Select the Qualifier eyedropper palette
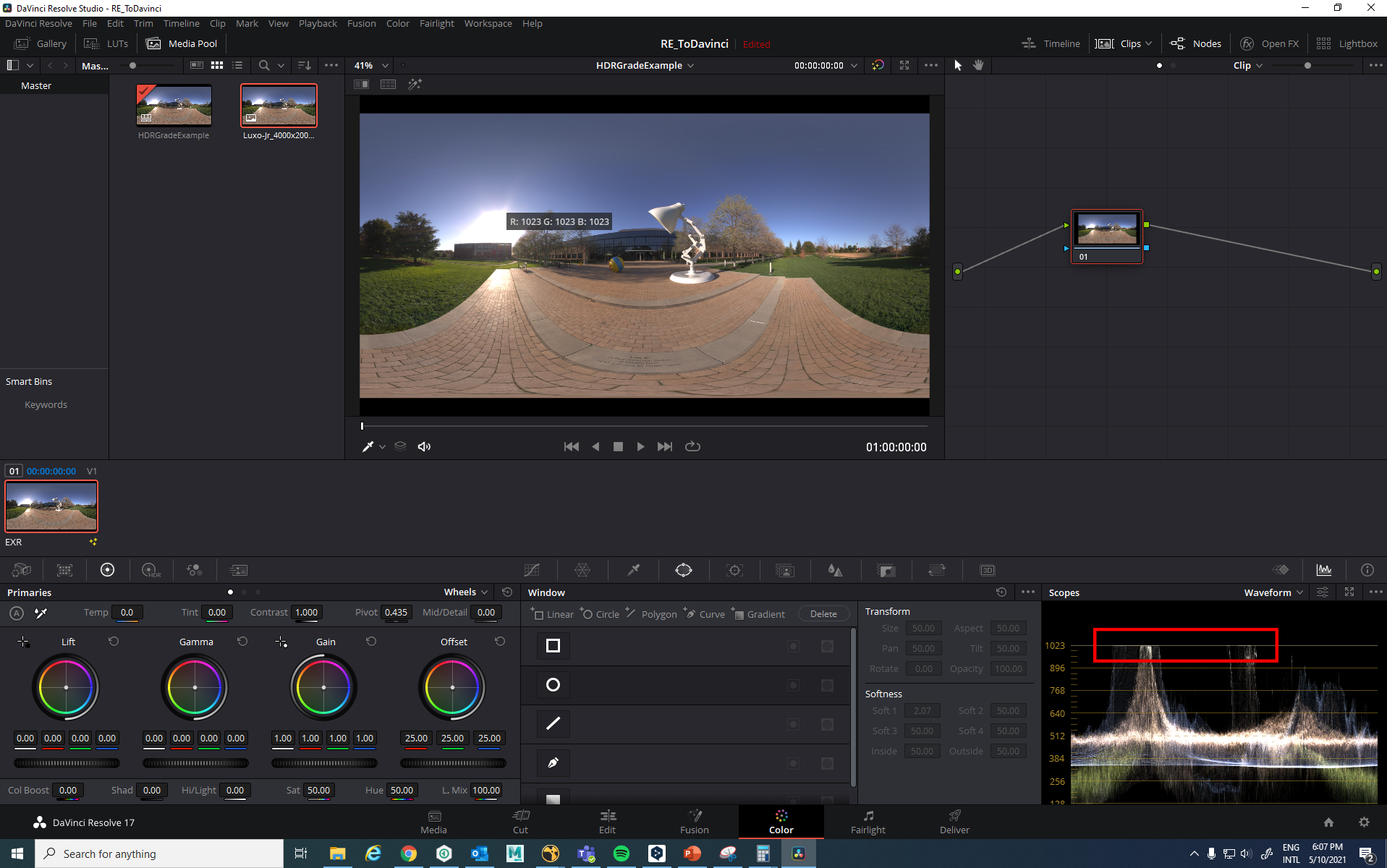The height and width of the screenshot is (868, 1387). 633,570
